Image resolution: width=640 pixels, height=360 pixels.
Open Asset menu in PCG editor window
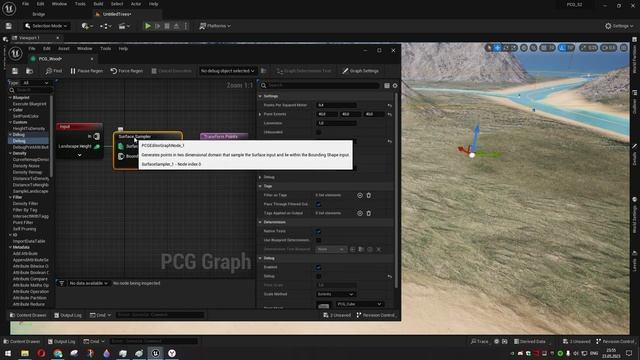(x=64, y=49)
